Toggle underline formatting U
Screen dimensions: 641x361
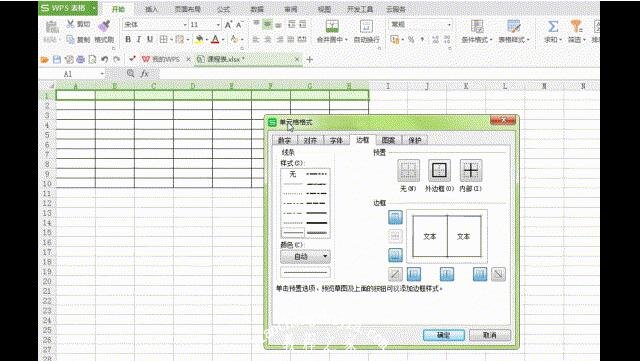tap(150, 39)
